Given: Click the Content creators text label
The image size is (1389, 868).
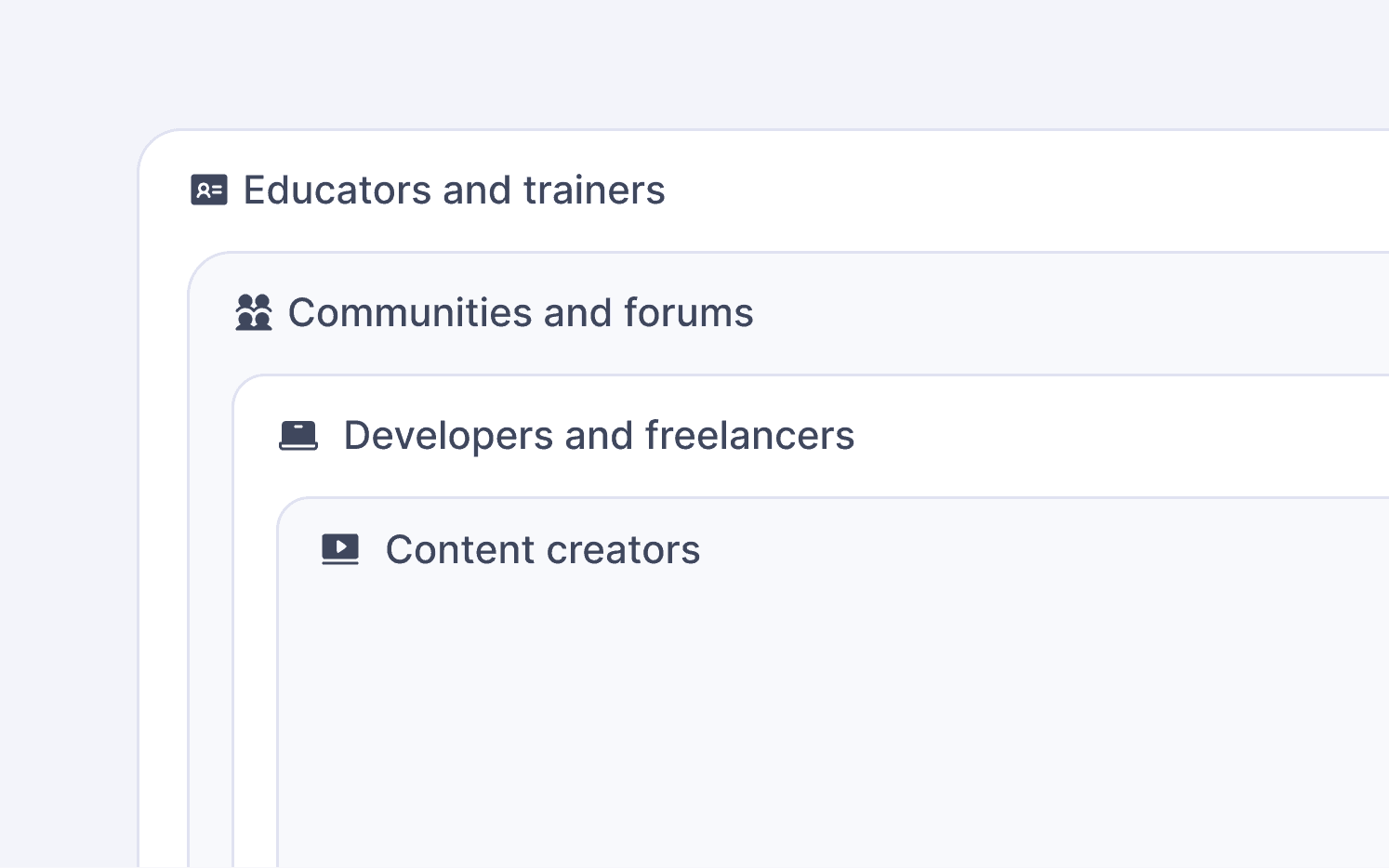Looking at the screenshot, I should pyautogui.click(x=543, y=549).
